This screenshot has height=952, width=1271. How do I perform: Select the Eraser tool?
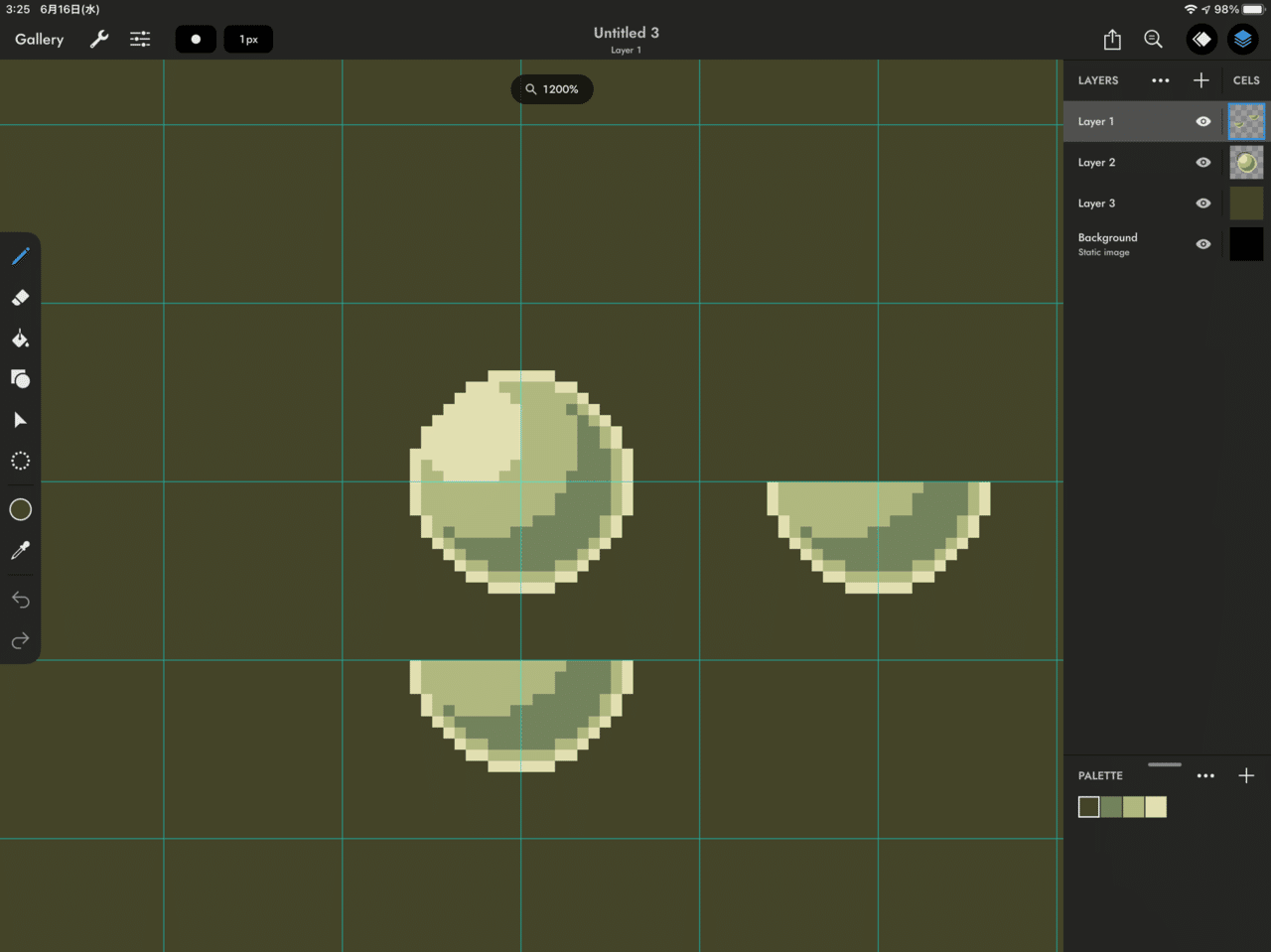point(20,297)
